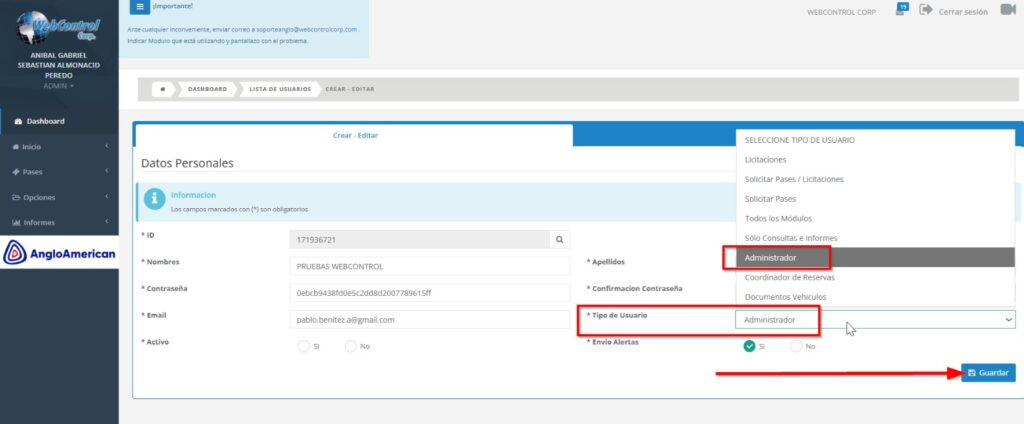
Task: Open the Crear - Editar tab
Action: [x=354, y=135]
